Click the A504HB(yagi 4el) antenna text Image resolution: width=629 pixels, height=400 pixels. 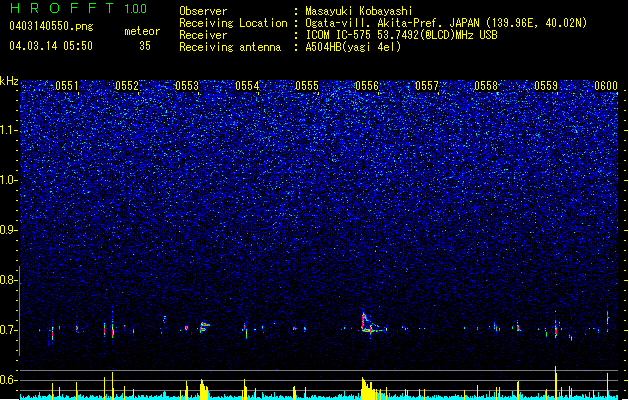click(353, 47)
